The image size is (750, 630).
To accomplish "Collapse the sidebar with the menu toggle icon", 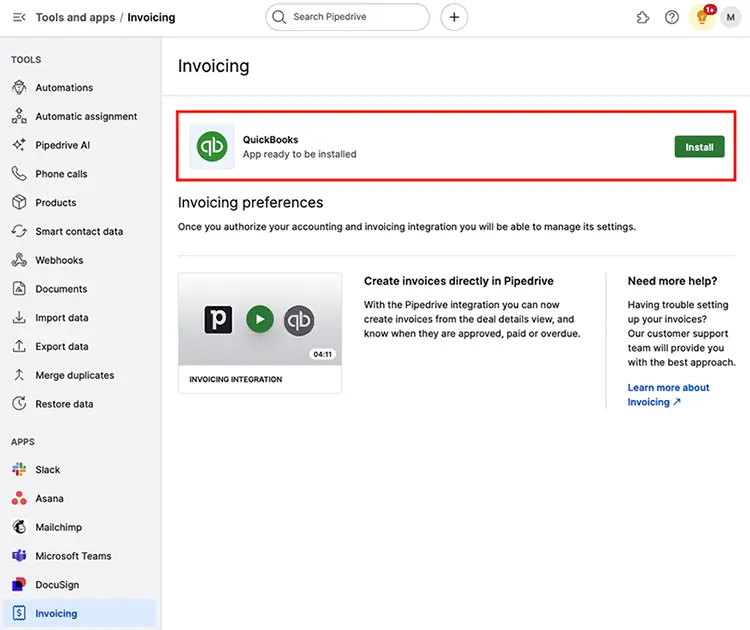I will click(19, 17).
